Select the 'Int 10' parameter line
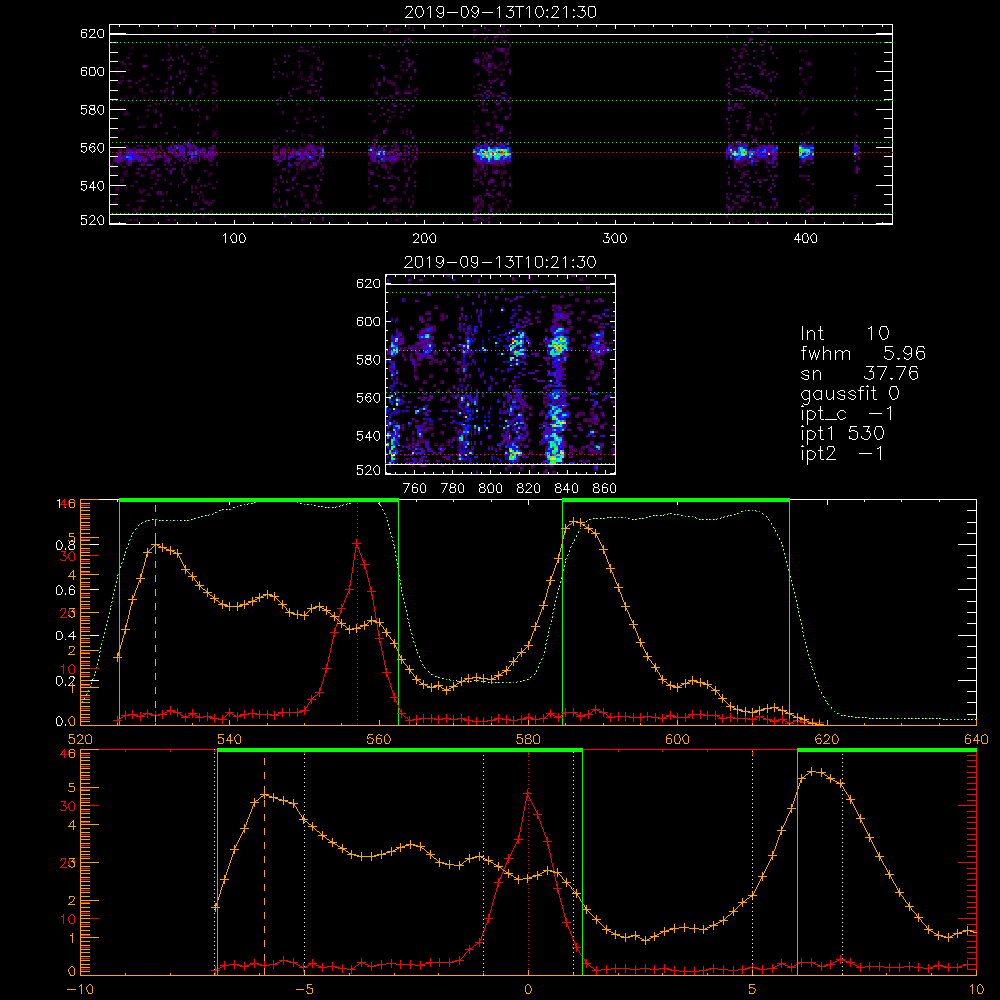This screenshot has width=1000, height=1000. pyautogui.click(x=845, y=333)
